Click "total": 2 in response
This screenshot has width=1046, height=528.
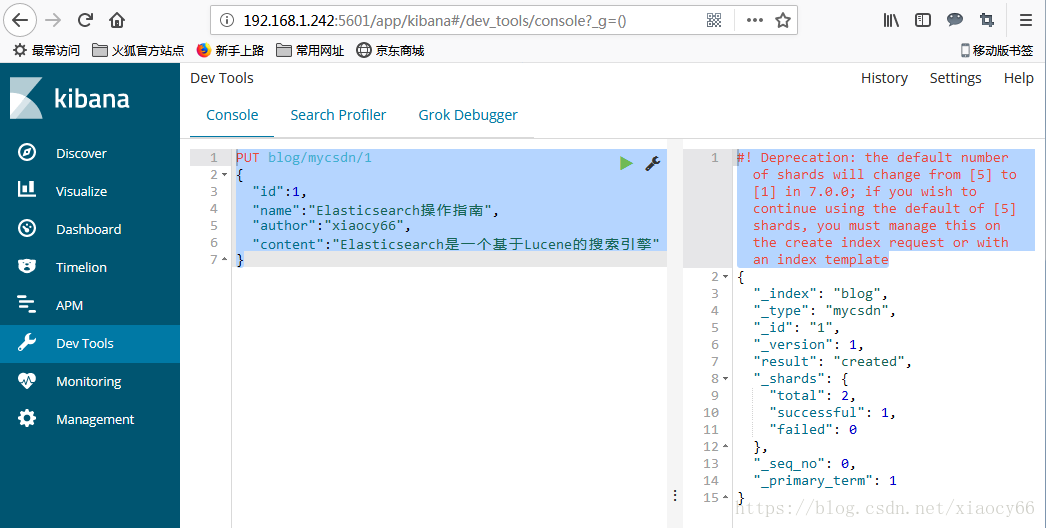point(813,396)
